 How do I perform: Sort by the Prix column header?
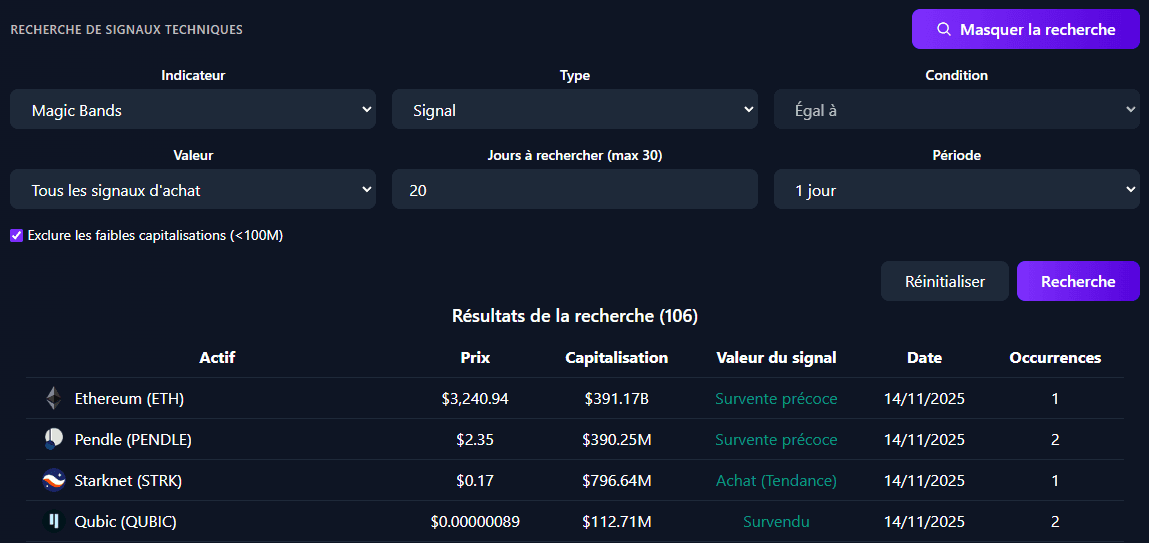tap(475, 358)
